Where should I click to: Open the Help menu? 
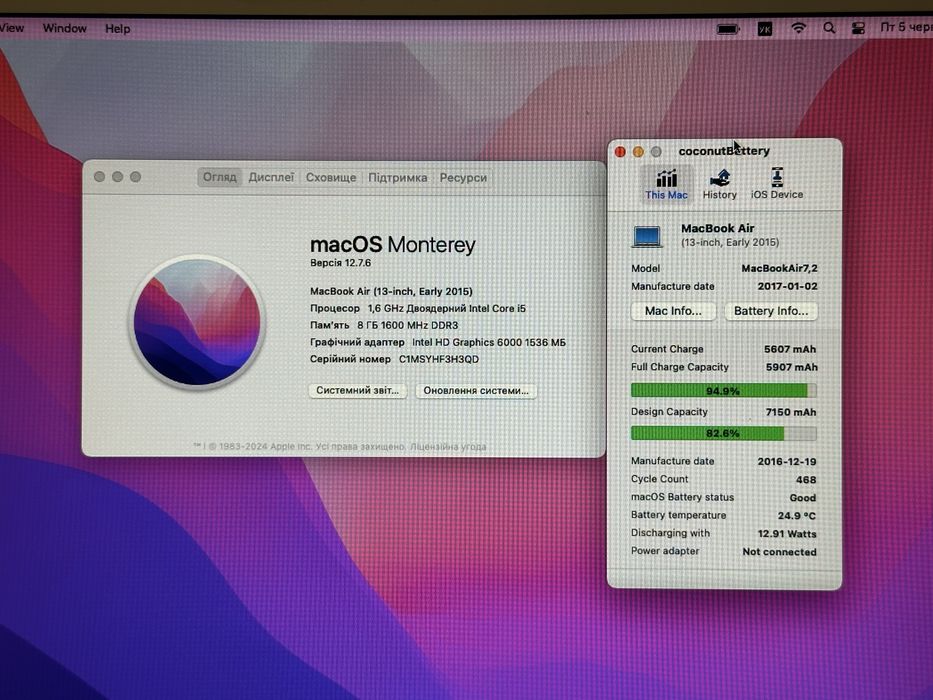(x=117, y=29)
